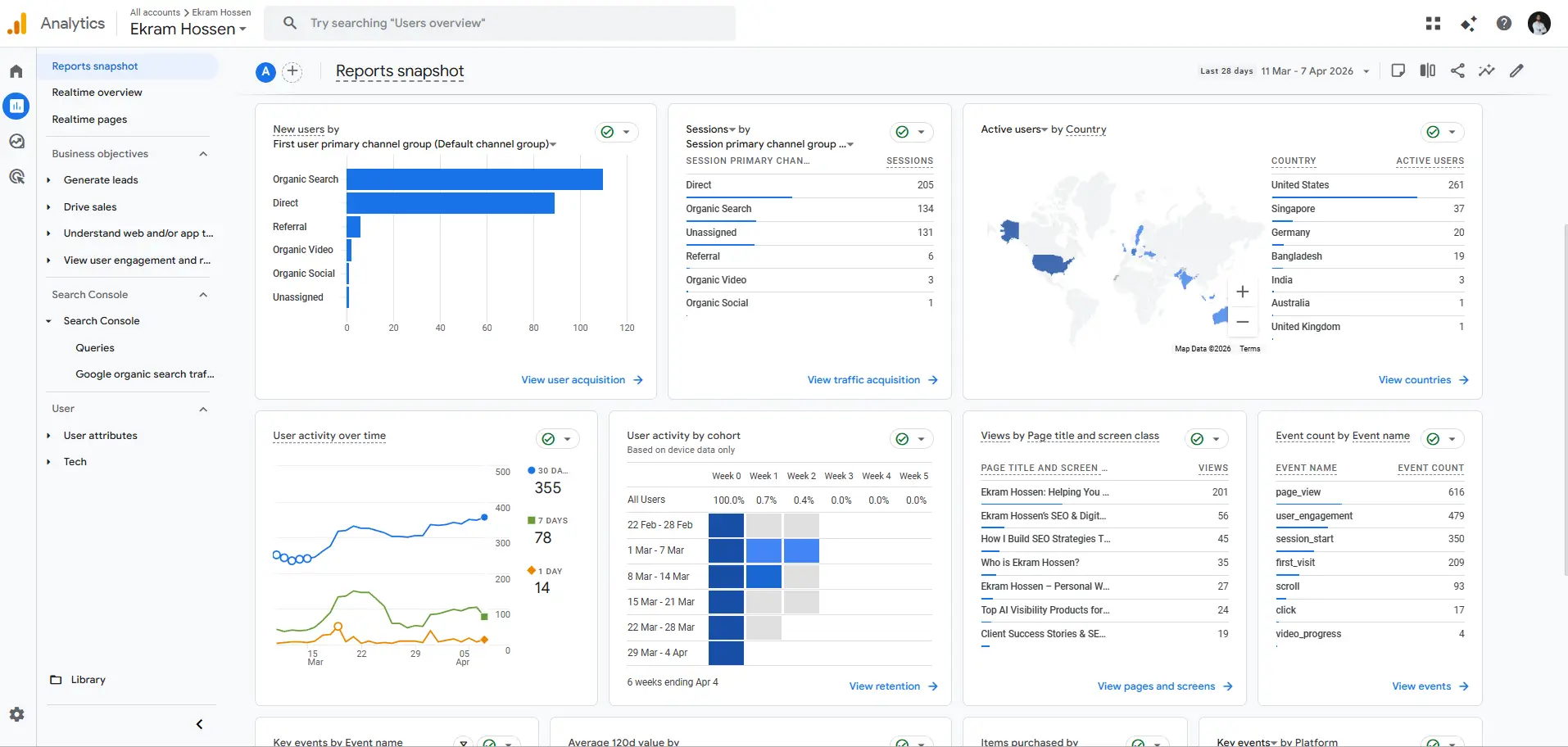Screen dimensions: 1568x747
Task: Click View traffic acquisition link
Action: coord(872,380)
